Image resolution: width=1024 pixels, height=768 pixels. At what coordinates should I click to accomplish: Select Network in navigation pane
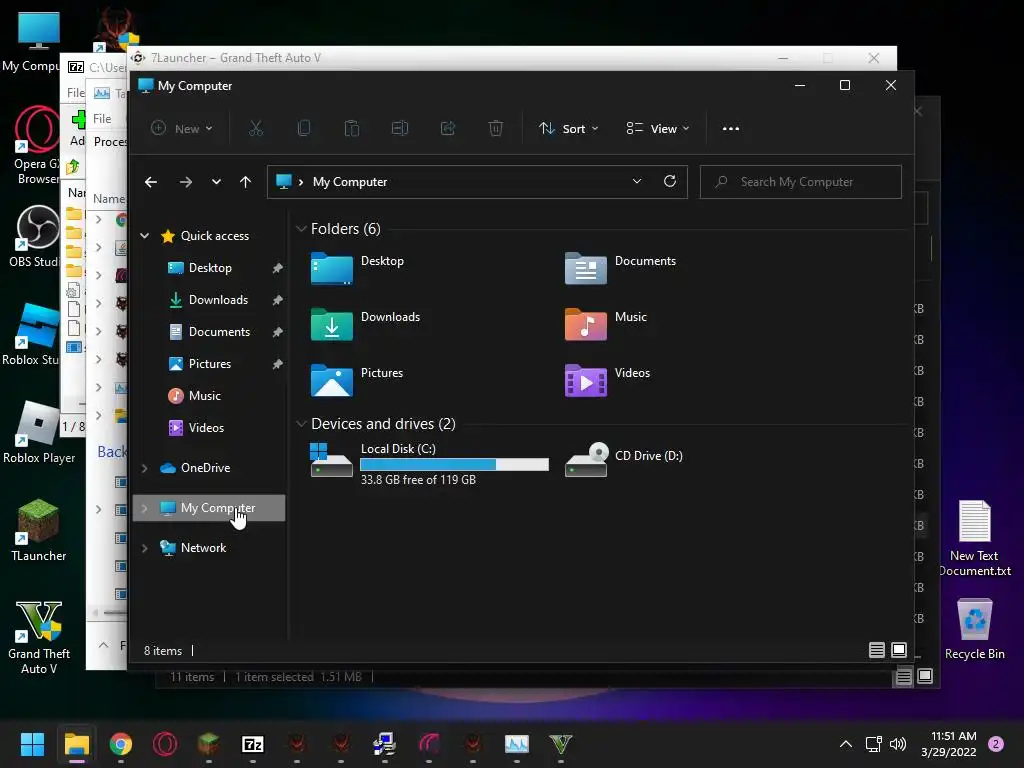click(x=203, y=548)
